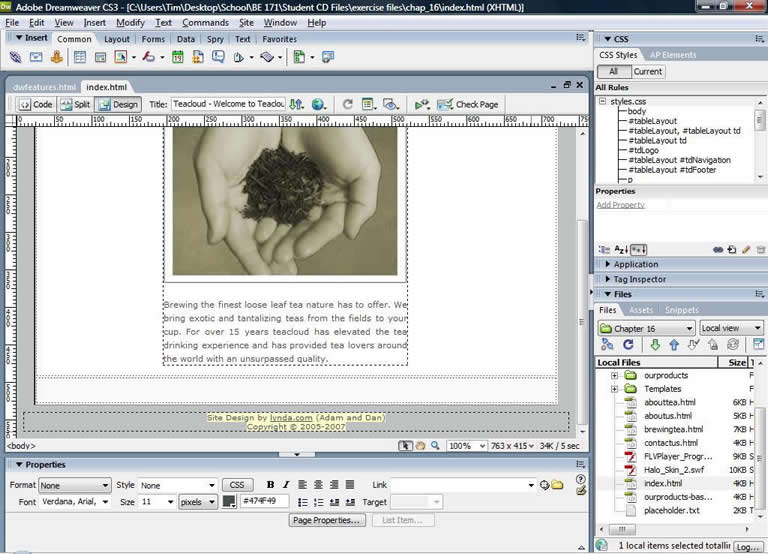Switch to Split view

click(75, 104)
